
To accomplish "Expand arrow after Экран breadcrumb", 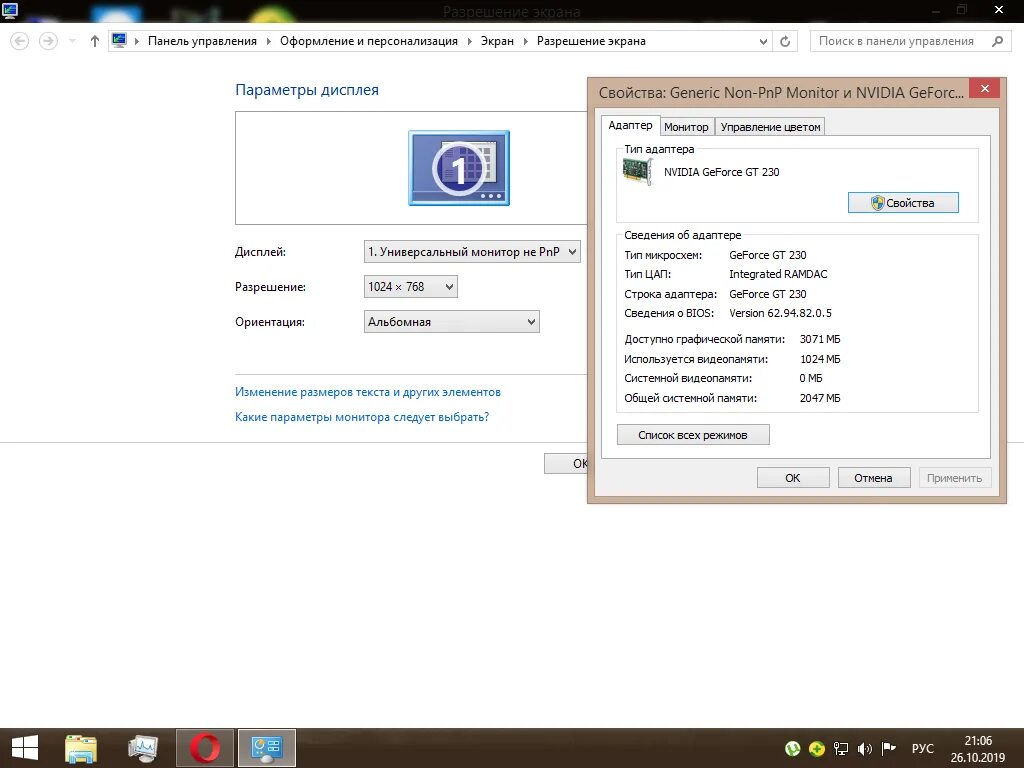I will coord(525,41).
